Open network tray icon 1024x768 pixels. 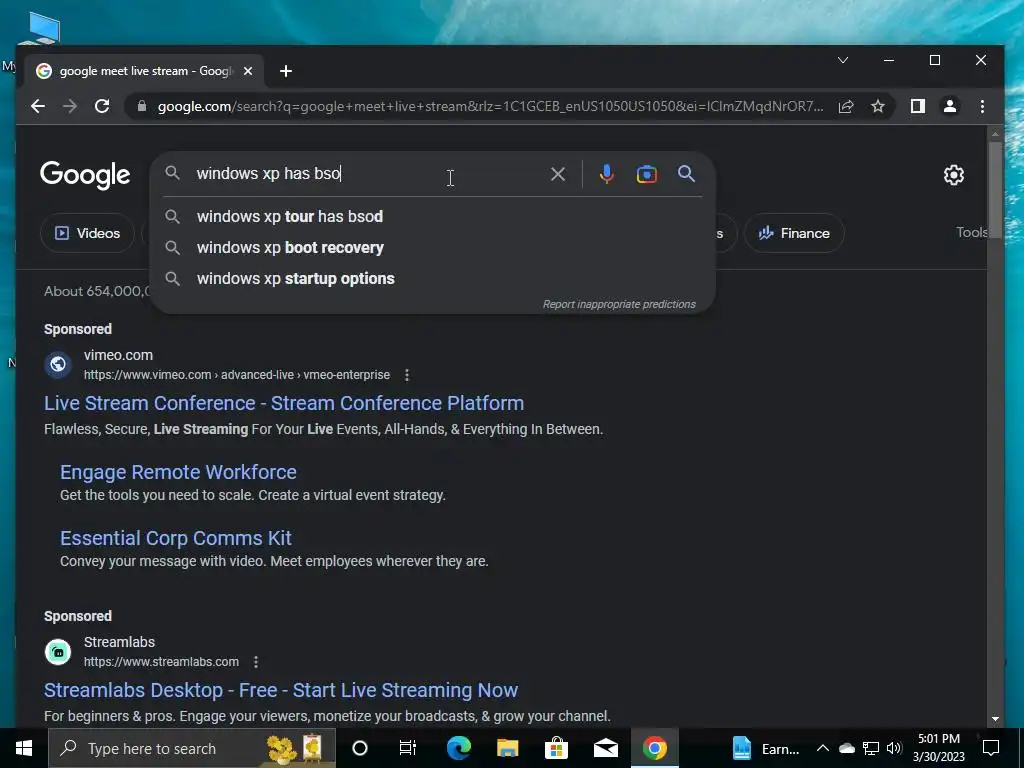coord(871,748)
